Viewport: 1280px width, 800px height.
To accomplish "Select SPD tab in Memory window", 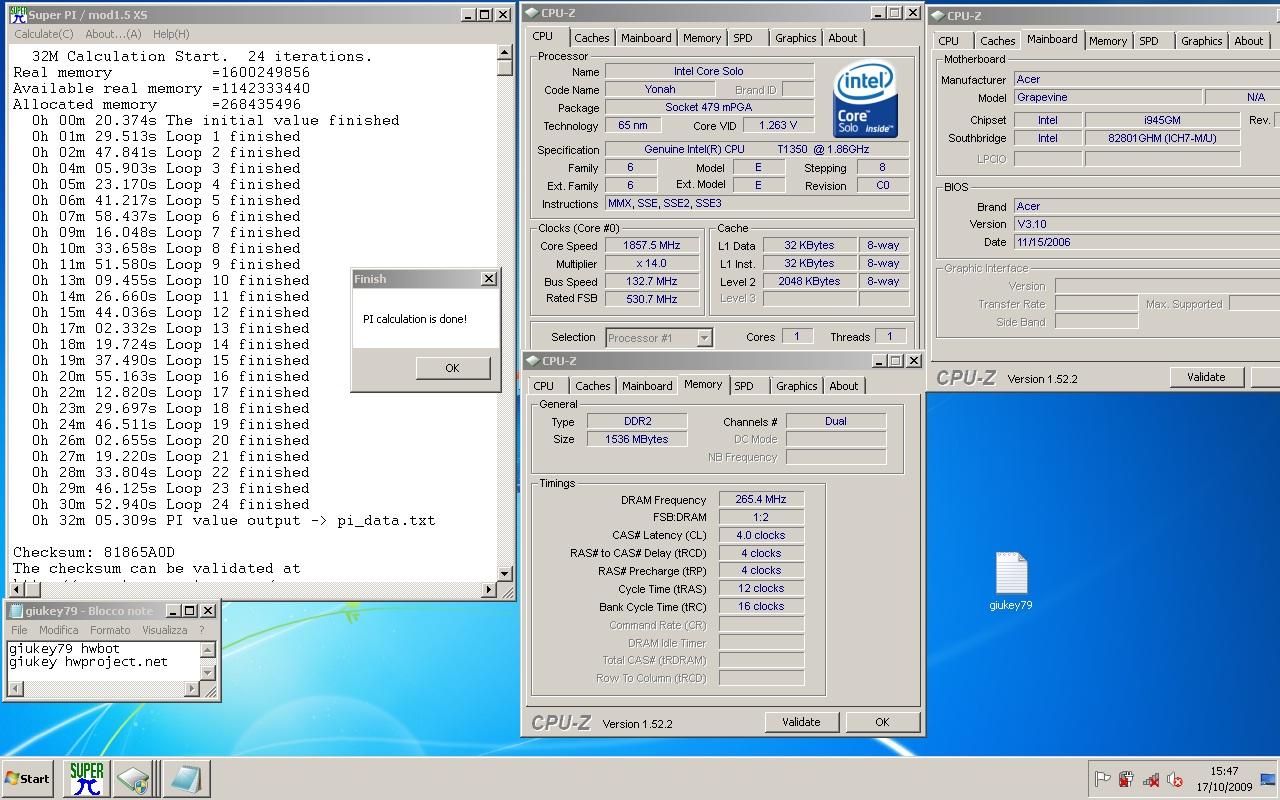I will pyautogui.click(x=744, y=386).
